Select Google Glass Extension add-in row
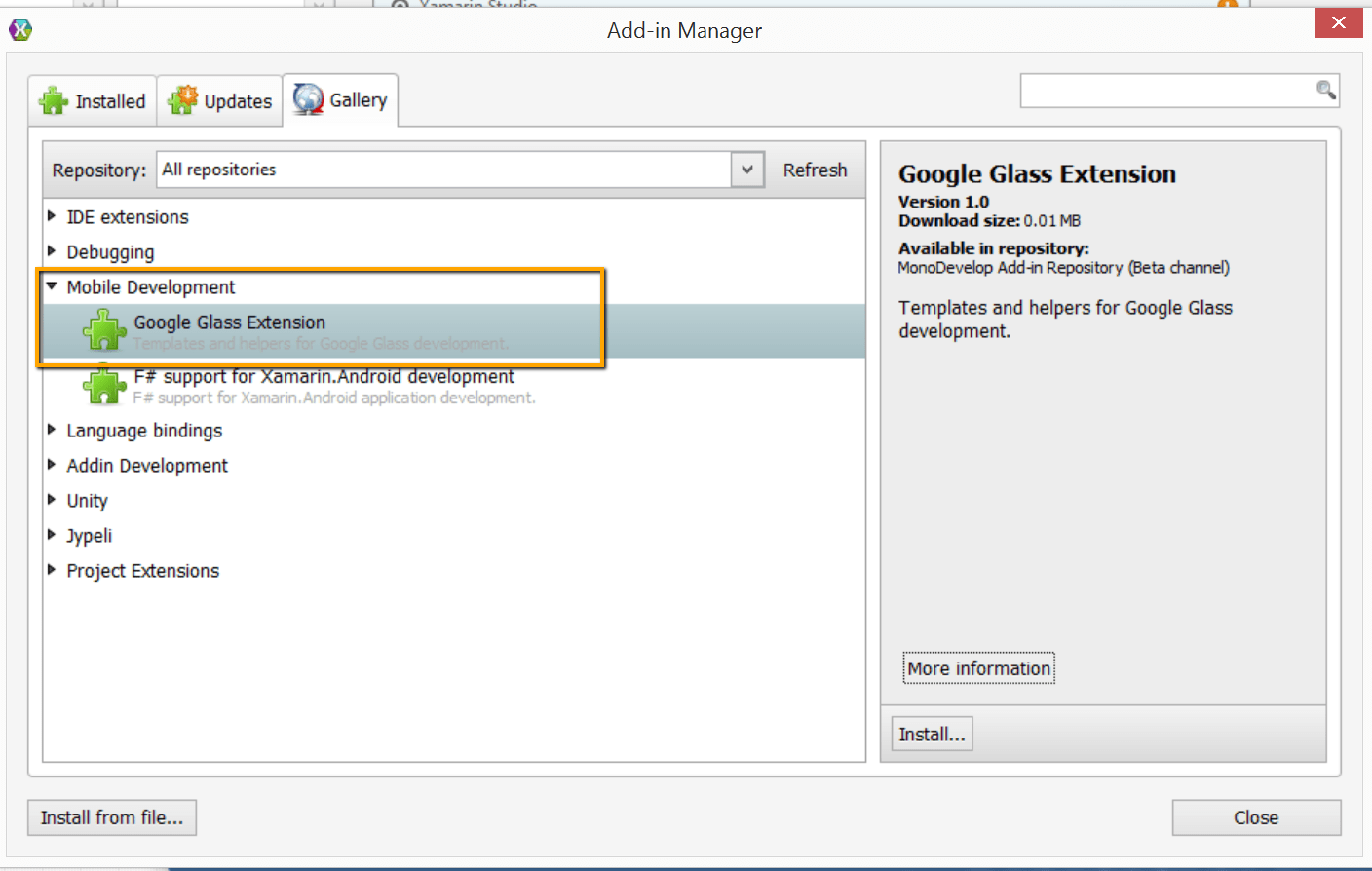Viewport: 1372px width, 871px height. tap(454, 331)
